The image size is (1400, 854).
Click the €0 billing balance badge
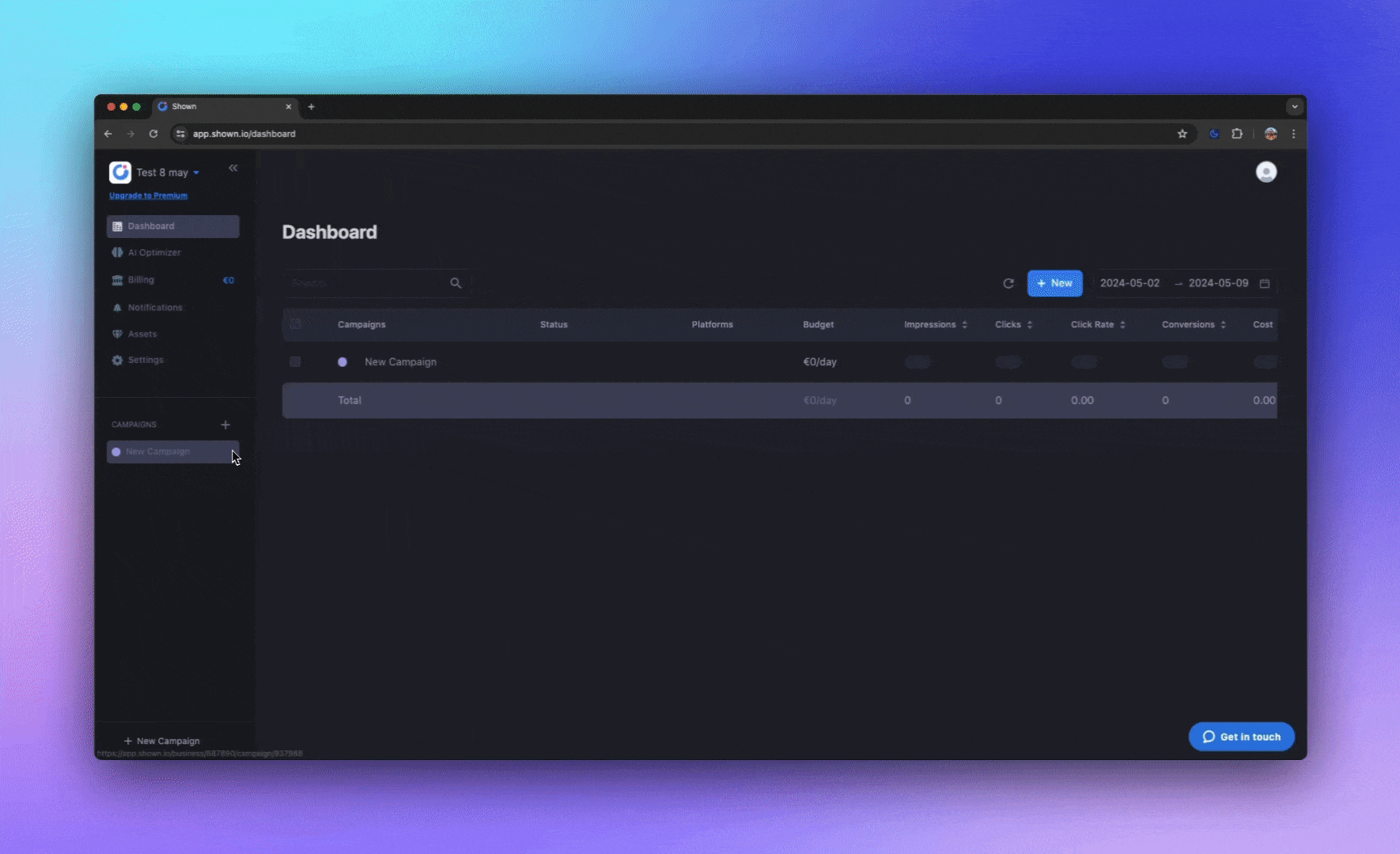228,281
